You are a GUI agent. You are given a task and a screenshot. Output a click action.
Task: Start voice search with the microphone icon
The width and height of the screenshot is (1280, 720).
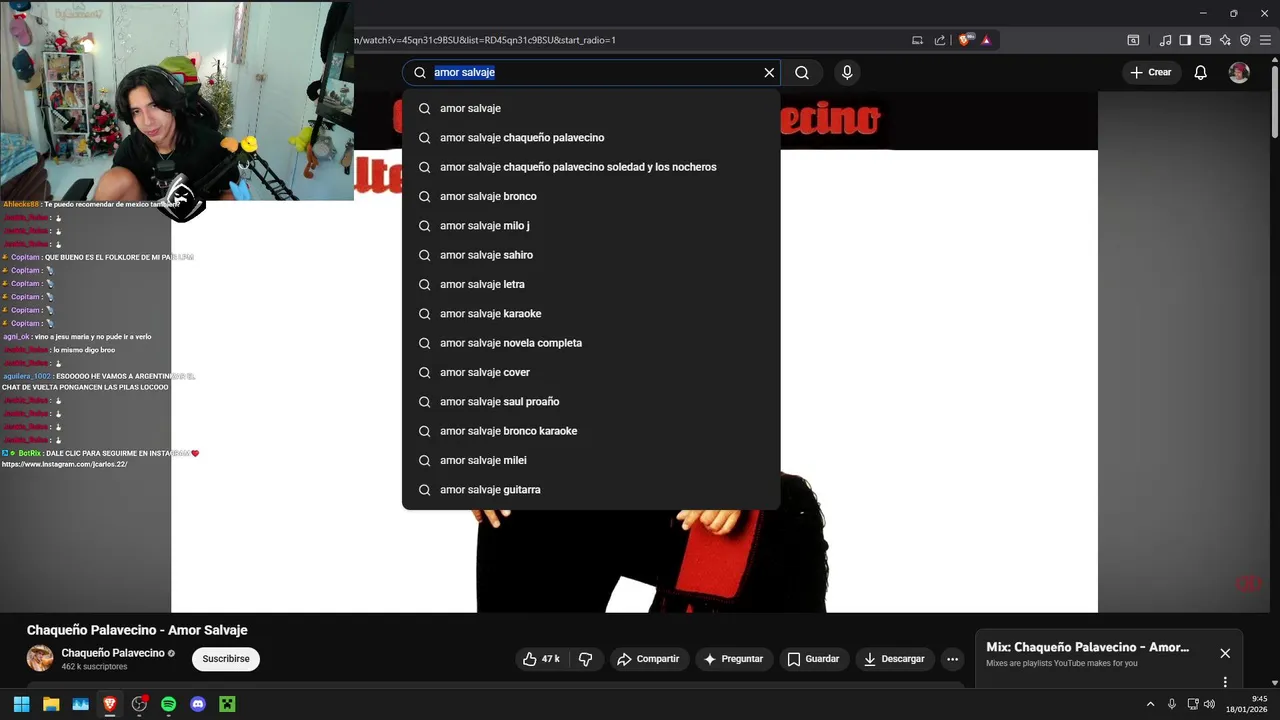847,72
